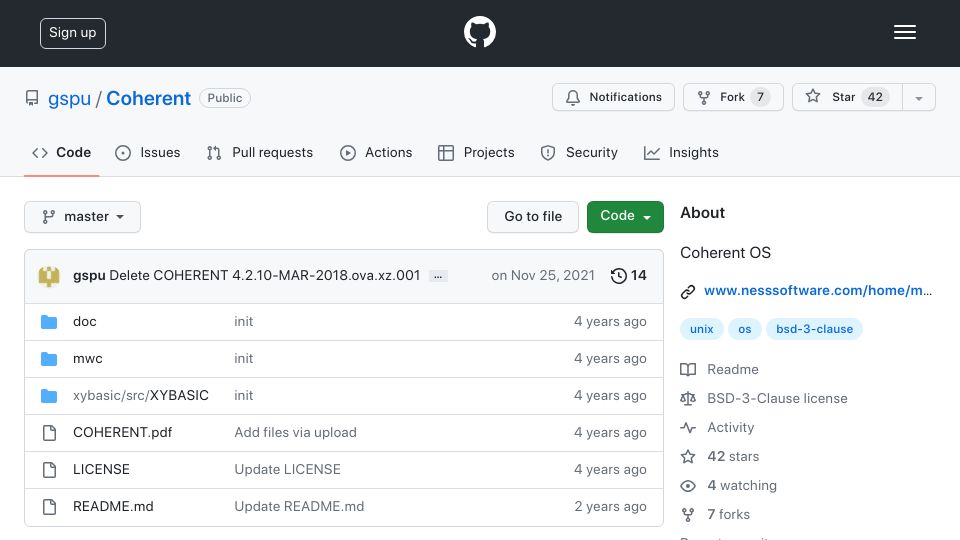Click the Go to file button

(x=533, y=217)
